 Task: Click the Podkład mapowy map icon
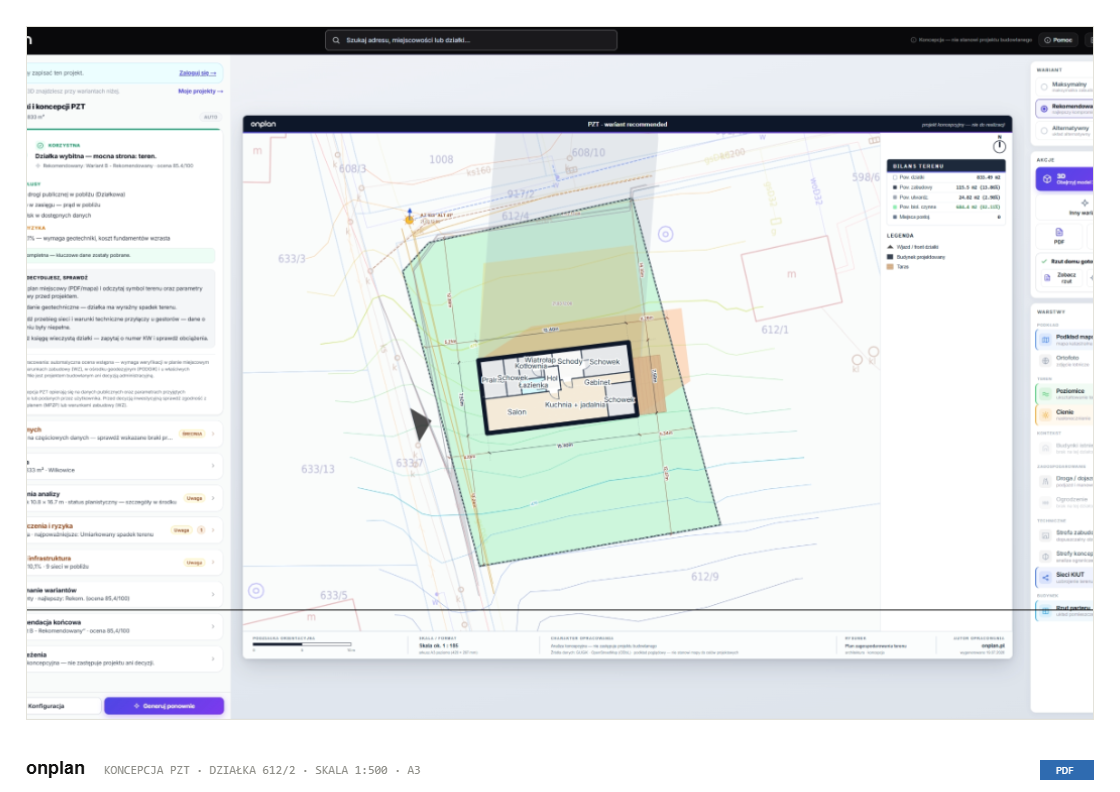pyautogui.click(x=1045, y=340)
